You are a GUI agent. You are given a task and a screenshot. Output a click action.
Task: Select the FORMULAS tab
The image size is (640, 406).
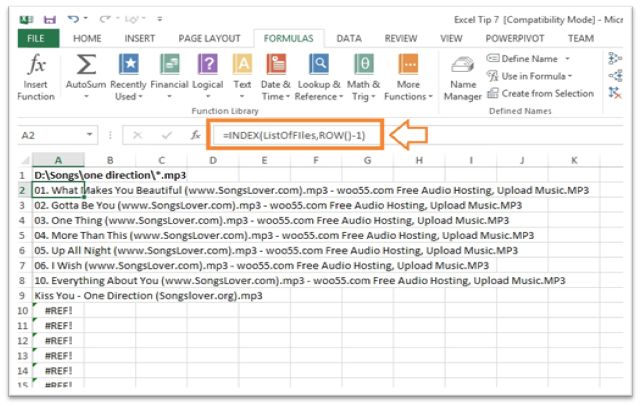pos(289,39)
